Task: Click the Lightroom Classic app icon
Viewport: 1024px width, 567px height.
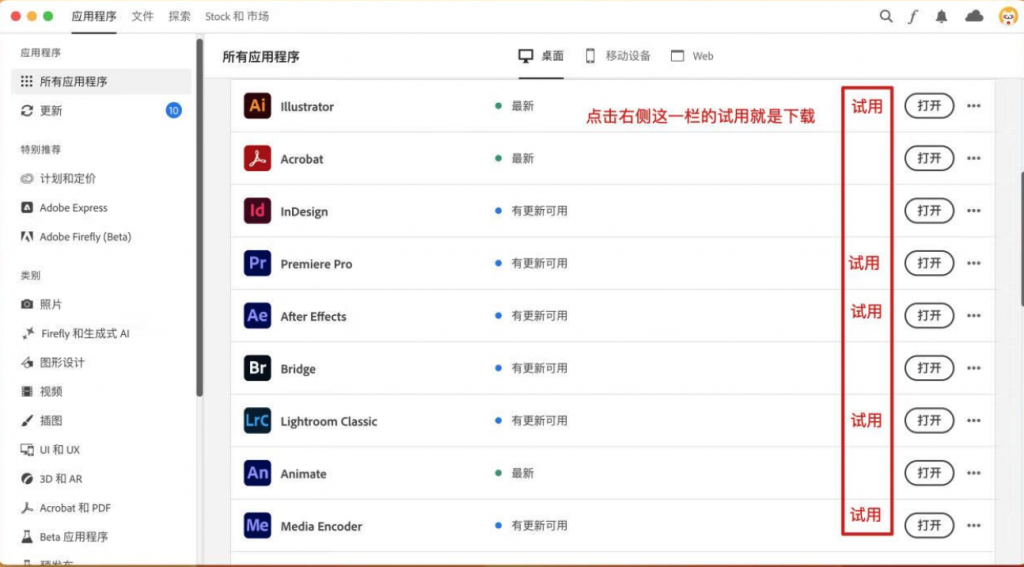Action: [x=257, y=421]
